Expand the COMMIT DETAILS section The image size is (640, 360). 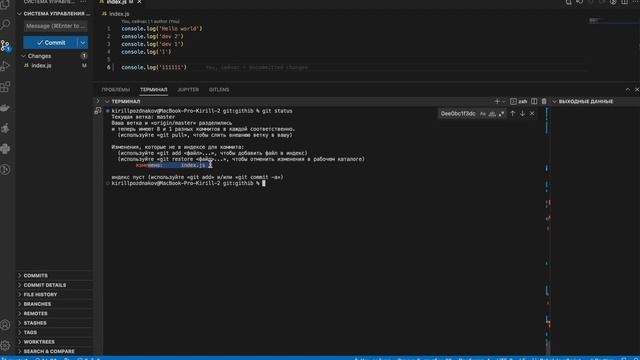click(44, 285)
